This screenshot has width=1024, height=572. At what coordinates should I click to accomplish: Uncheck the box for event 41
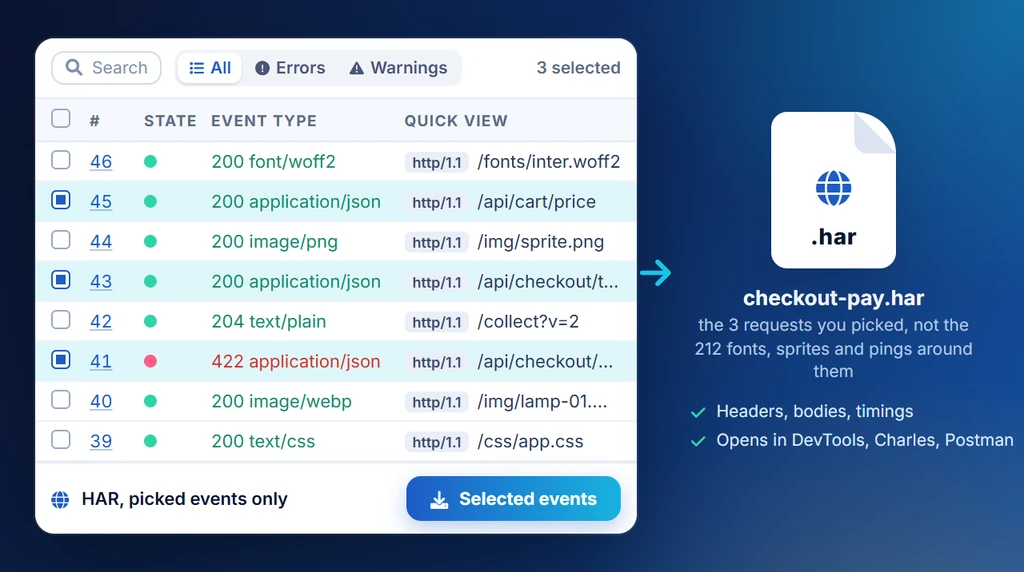click(61, 360)
